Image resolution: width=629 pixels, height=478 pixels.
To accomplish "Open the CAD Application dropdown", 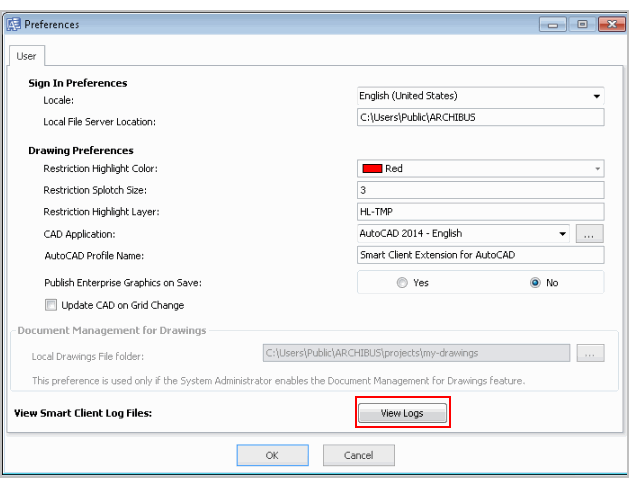I will pos(563,234).
